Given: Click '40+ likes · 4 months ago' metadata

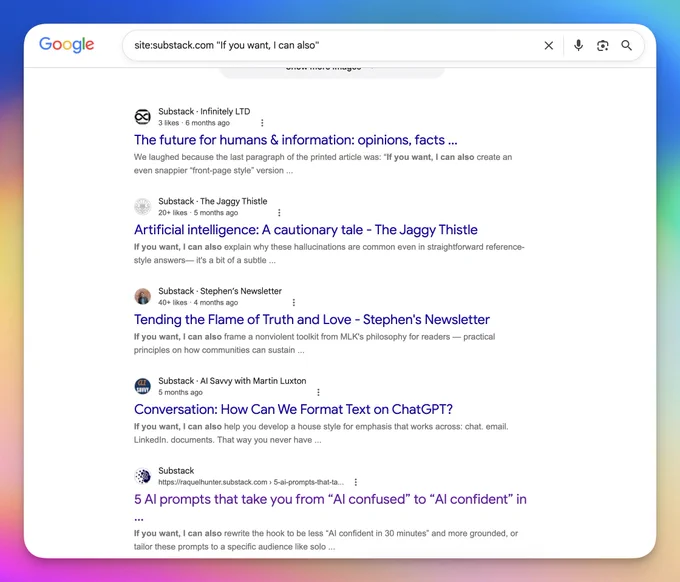Looking at the screenshot, I should [198, 303].
